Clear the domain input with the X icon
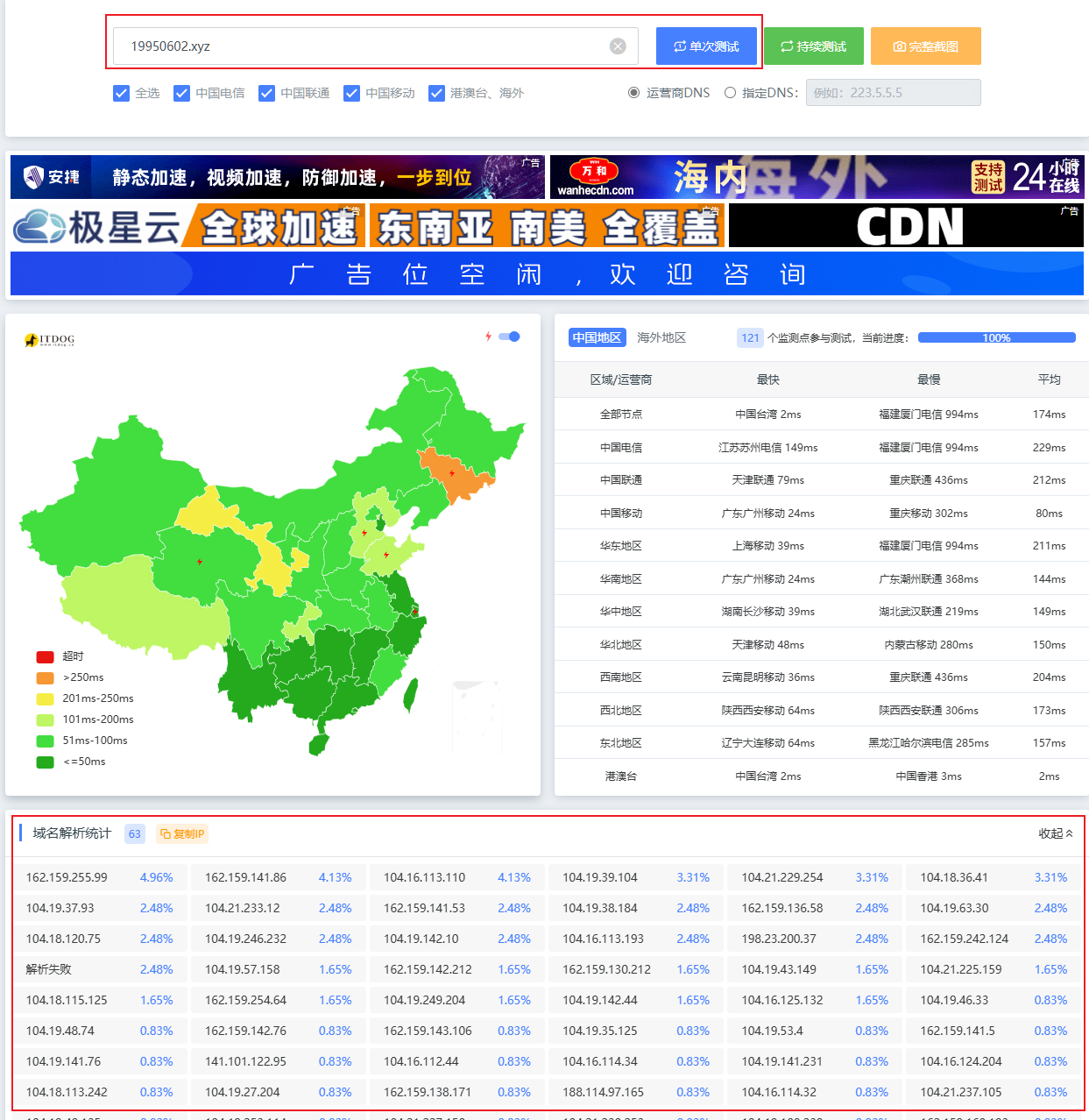This screenshot has width=1089, height=1120. (618, 46)
